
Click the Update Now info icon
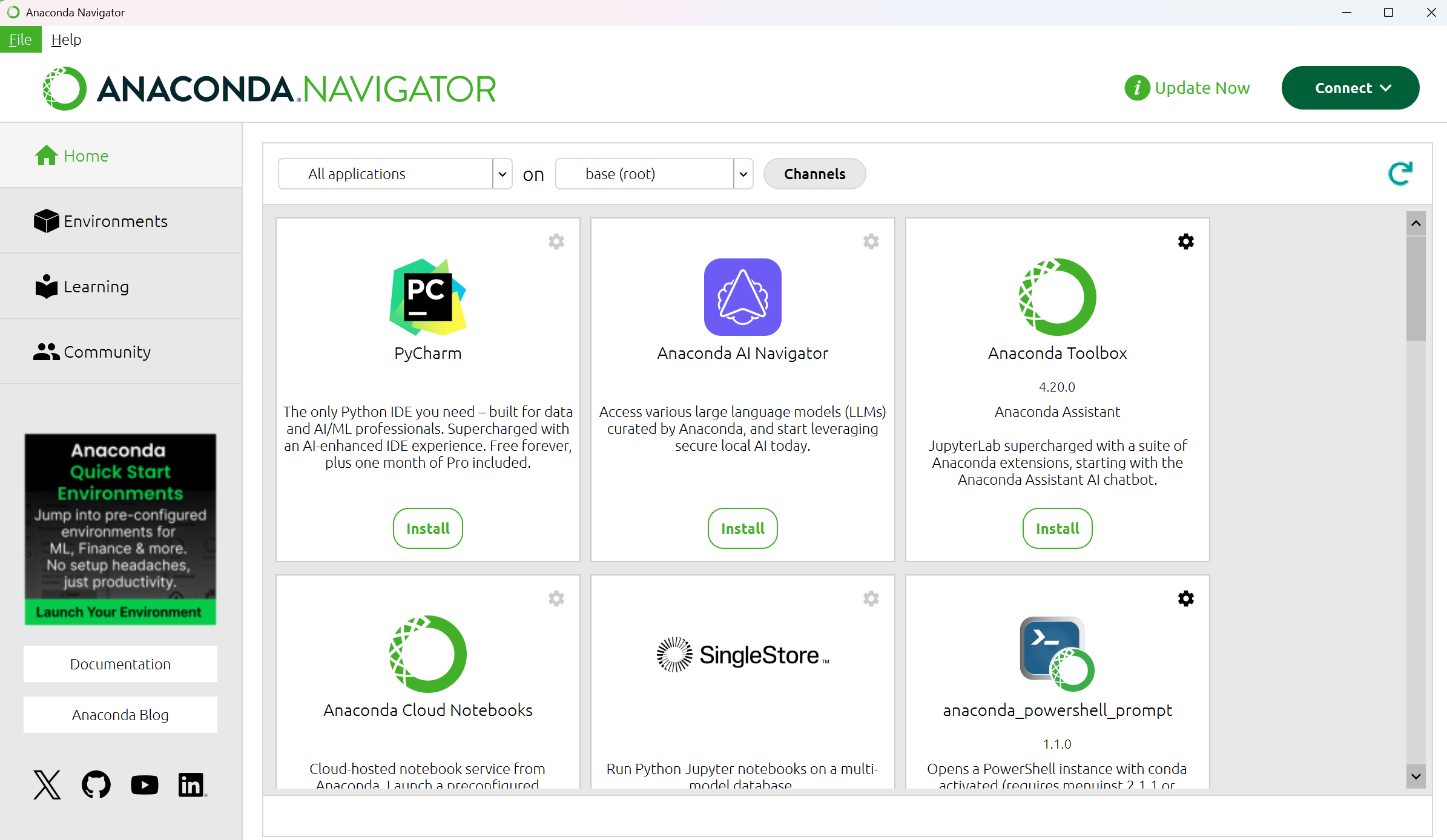click(1137, 88)
